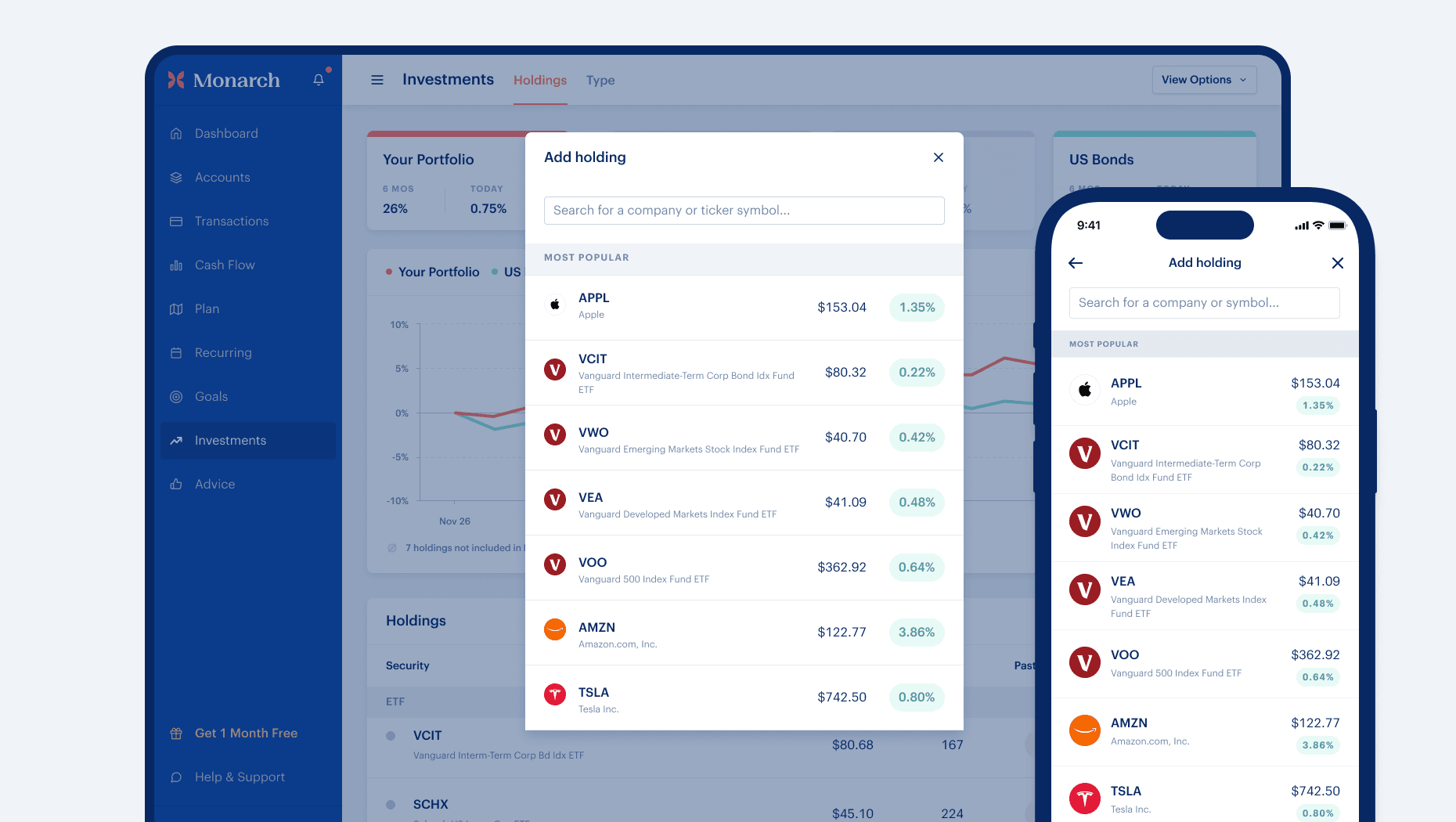This screenshot has width=1456, height=822.
Task: Click the red Your Portfolio legend dot
Action: [388, 272]
